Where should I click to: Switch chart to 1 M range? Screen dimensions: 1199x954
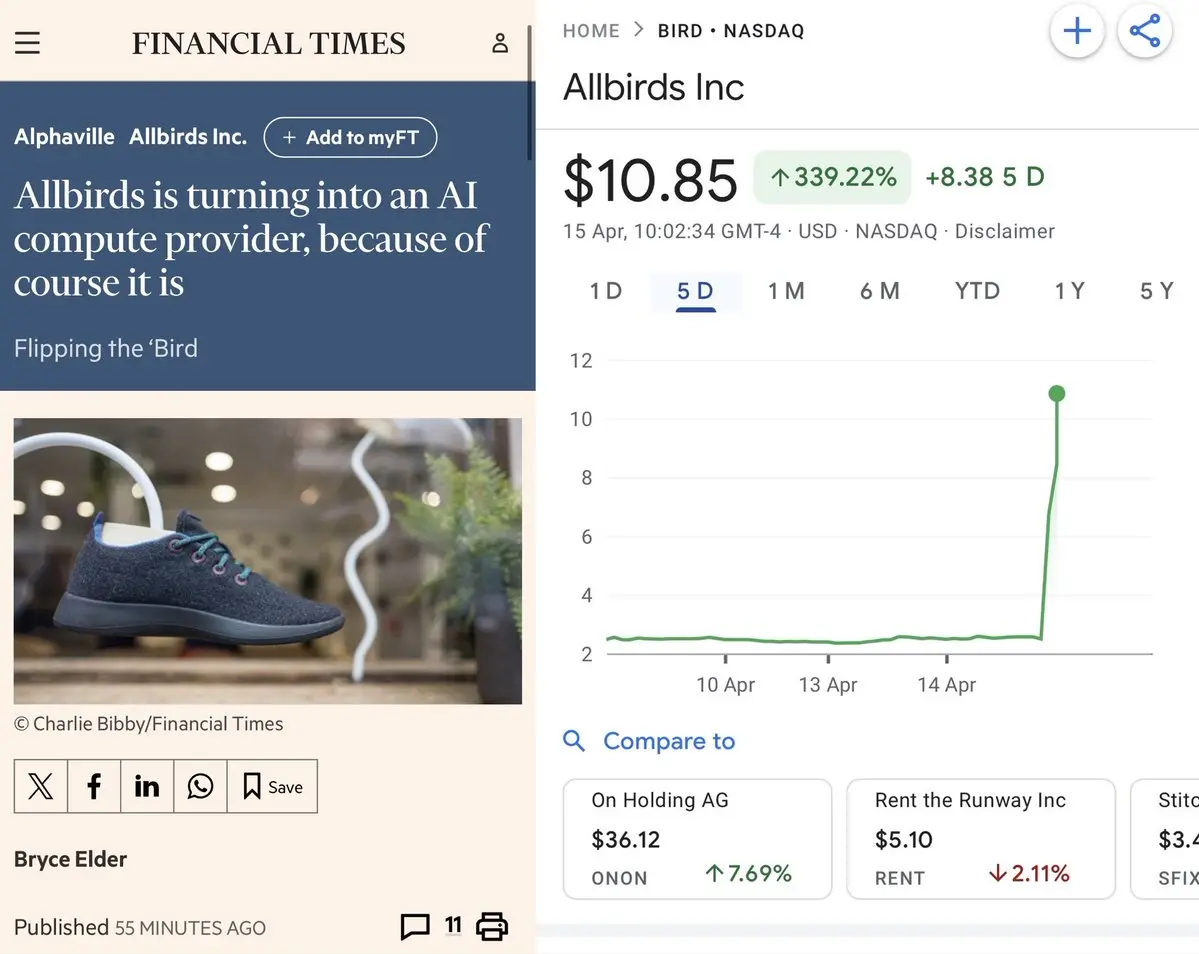click(x=786, y=291)
